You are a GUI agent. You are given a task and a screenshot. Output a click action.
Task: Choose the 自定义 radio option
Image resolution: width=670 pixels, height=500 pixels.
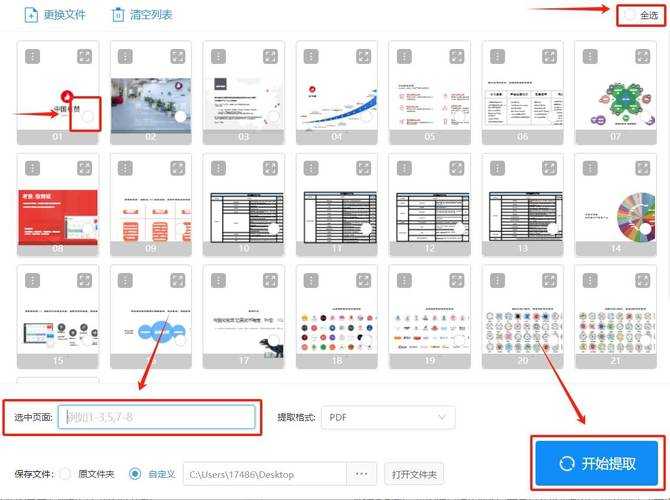click(135, 474)
